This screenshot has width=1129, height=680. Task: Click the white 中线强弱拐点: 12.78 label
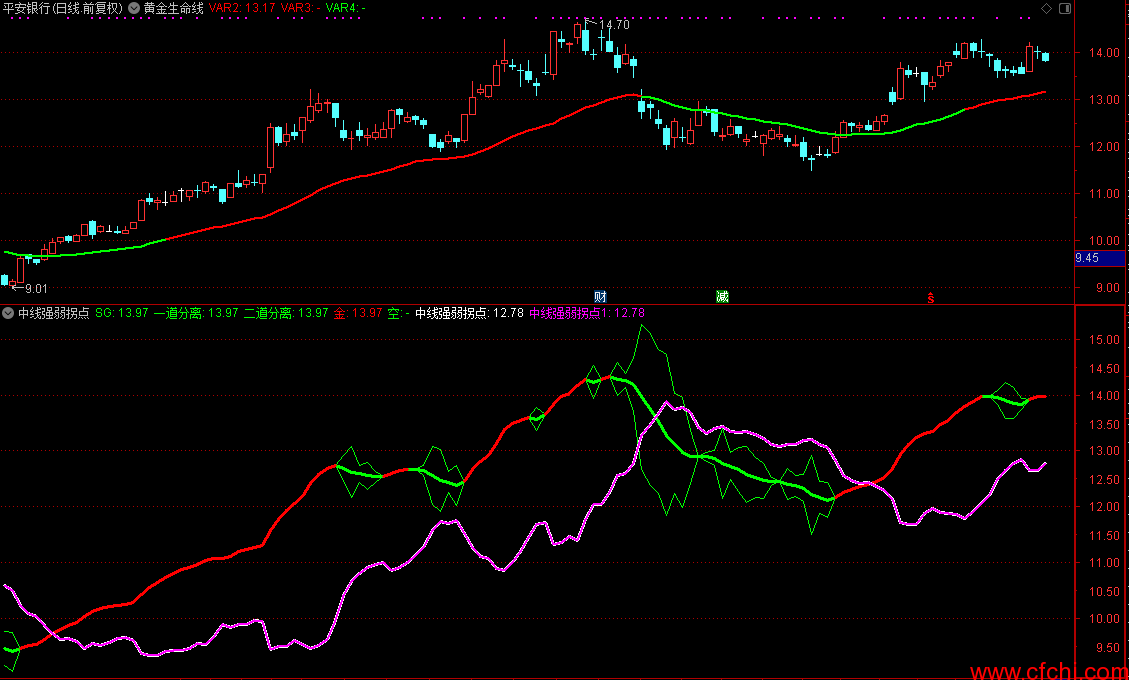(469, 313)
